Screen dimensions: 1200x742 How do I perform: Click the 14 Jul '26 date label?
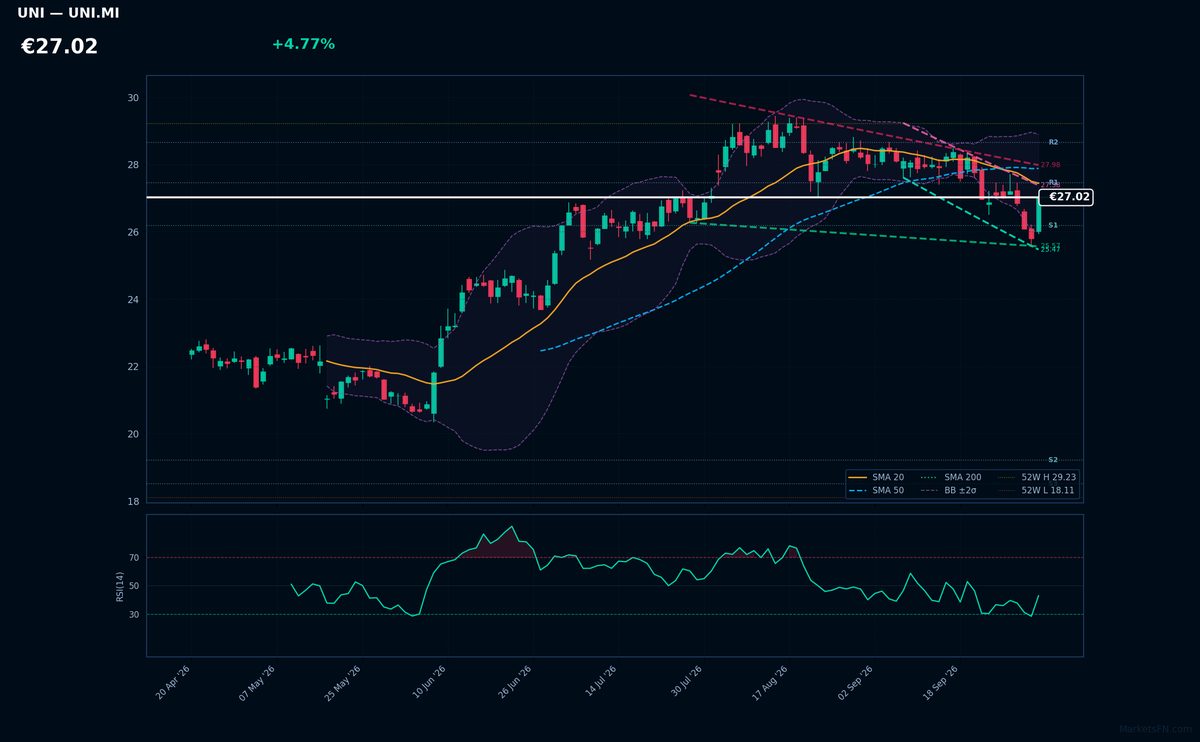(599, 683)
